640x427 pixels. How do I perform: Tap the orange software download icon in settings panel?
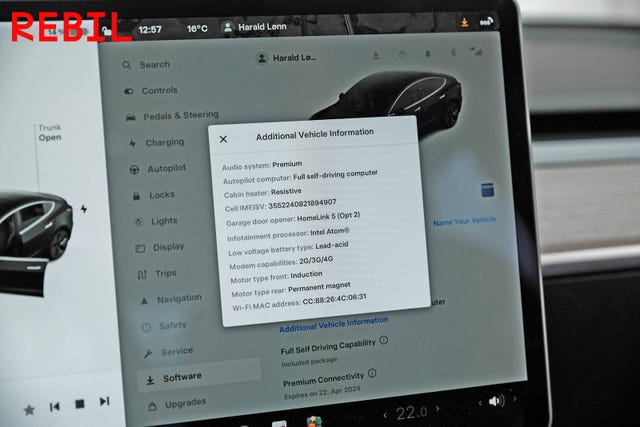(376, 55)
